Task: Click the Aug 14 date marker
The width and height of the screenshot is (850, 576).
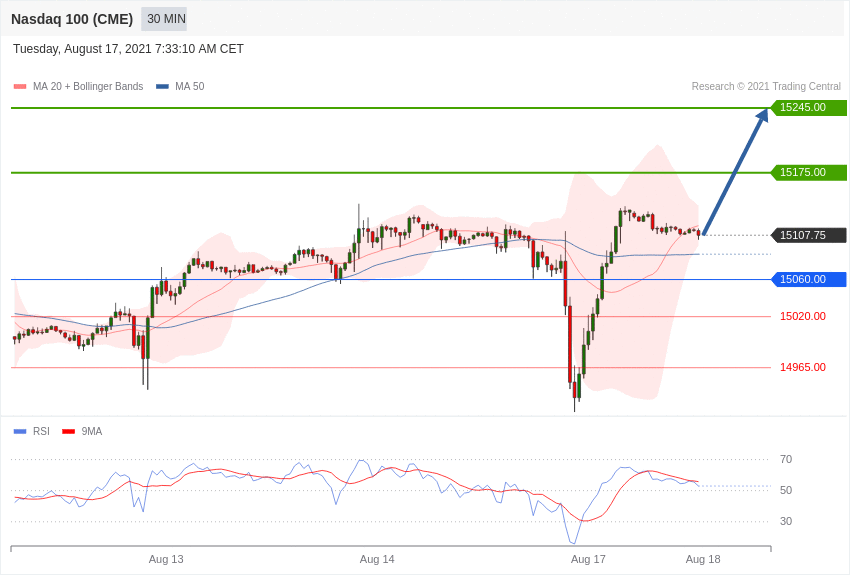Action: (x=377, y=559)
